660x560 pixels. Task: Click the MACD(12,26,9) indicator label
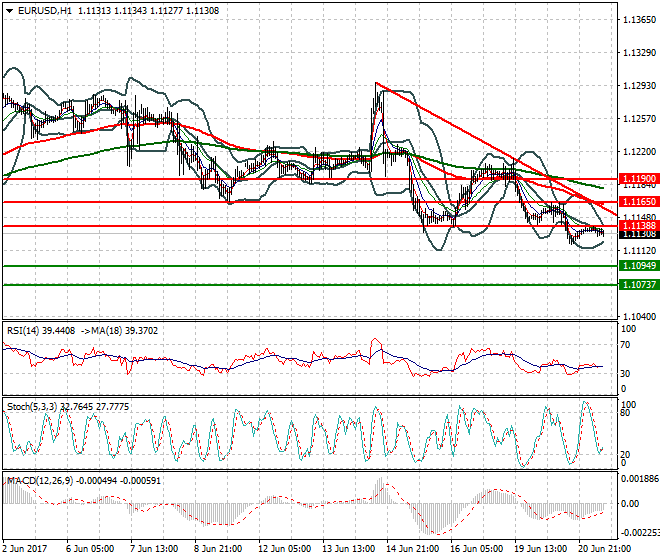pyautogui.click(x=84, y=480)
